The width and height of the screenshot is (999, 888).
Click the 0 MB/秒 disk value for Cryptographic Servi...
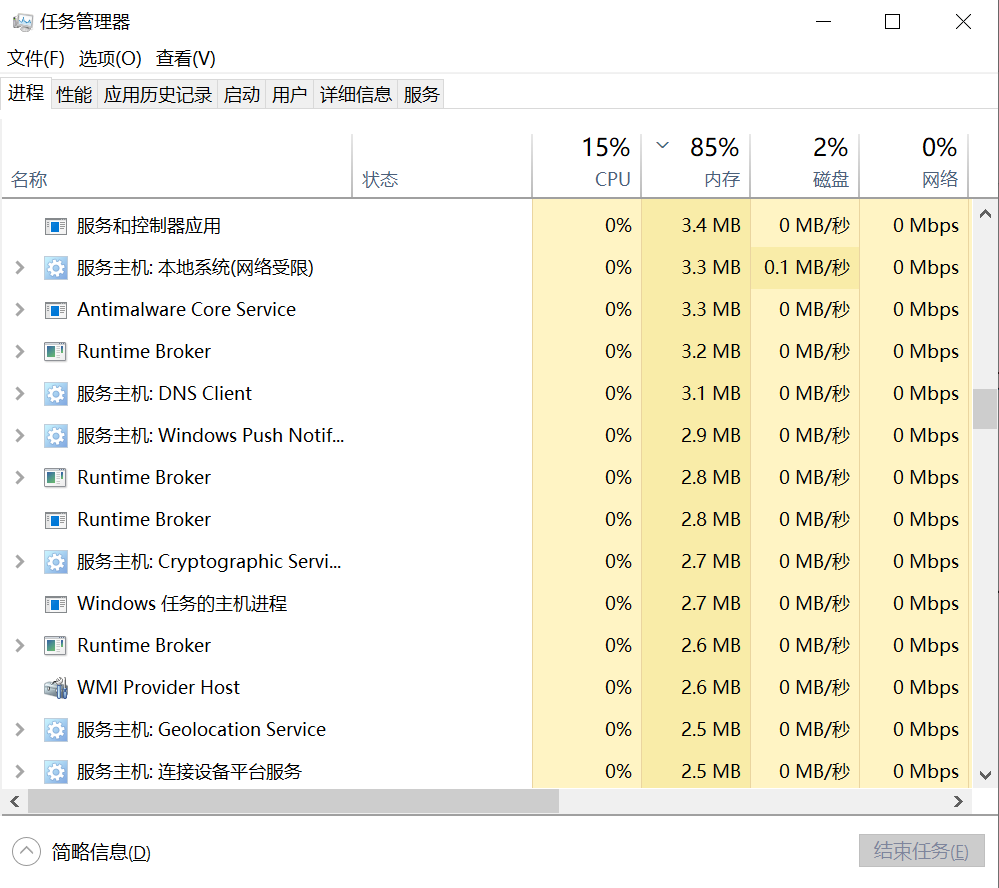[814, 562]
